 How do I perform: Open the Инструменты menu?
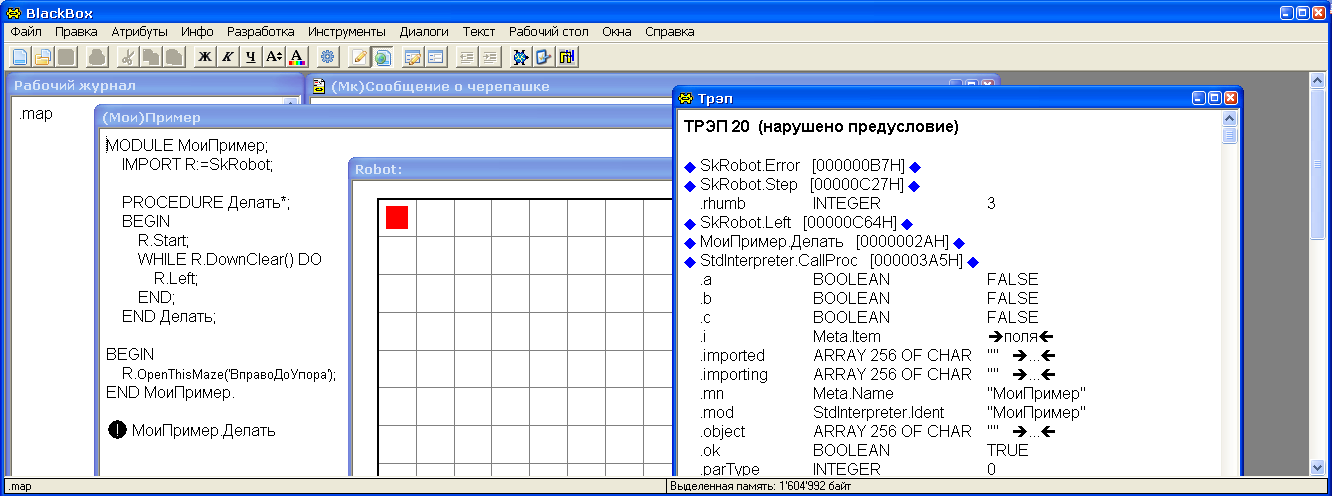pos(346,32)
